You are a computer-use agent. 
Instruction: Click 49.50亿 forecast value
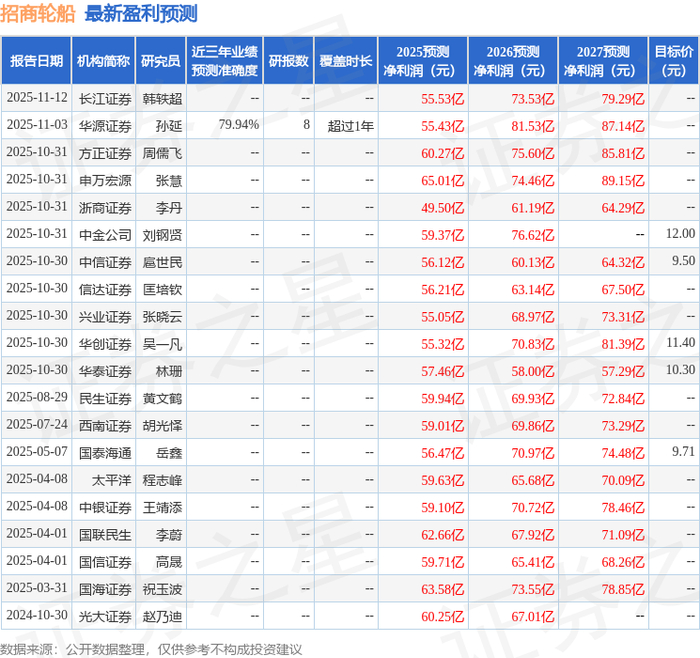(x=442, y=208)
